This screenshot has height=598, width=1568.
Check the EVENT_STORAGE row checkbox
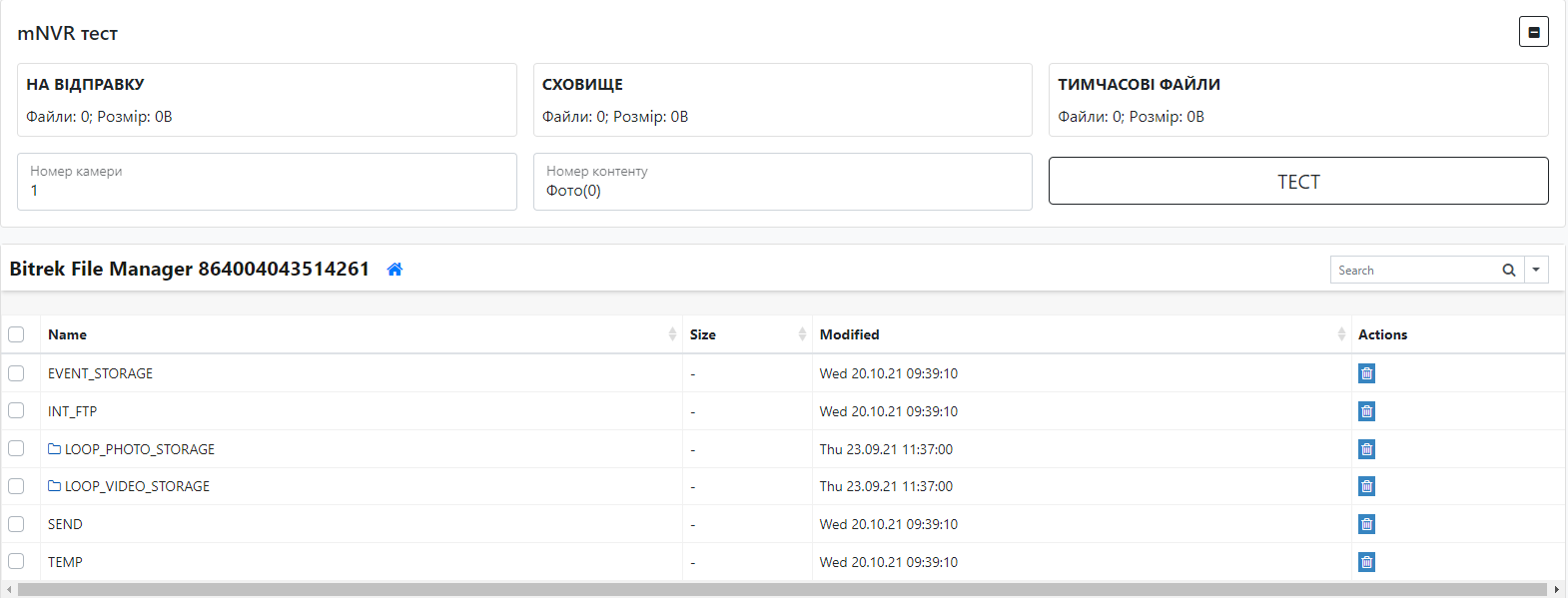pyautogui.click(x=16, y=373)
